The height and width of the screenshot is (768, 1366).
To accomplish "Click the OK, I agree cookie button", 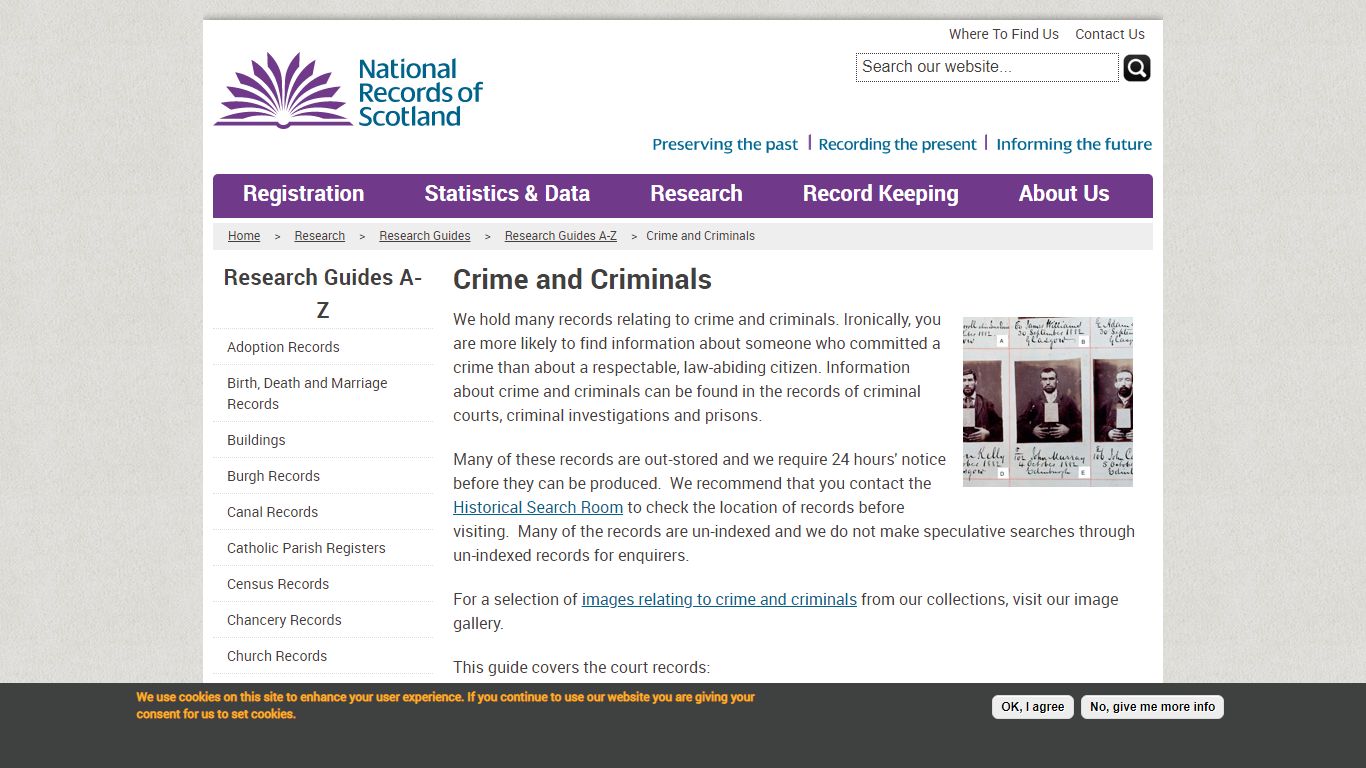I will (x=1033, y=707).
